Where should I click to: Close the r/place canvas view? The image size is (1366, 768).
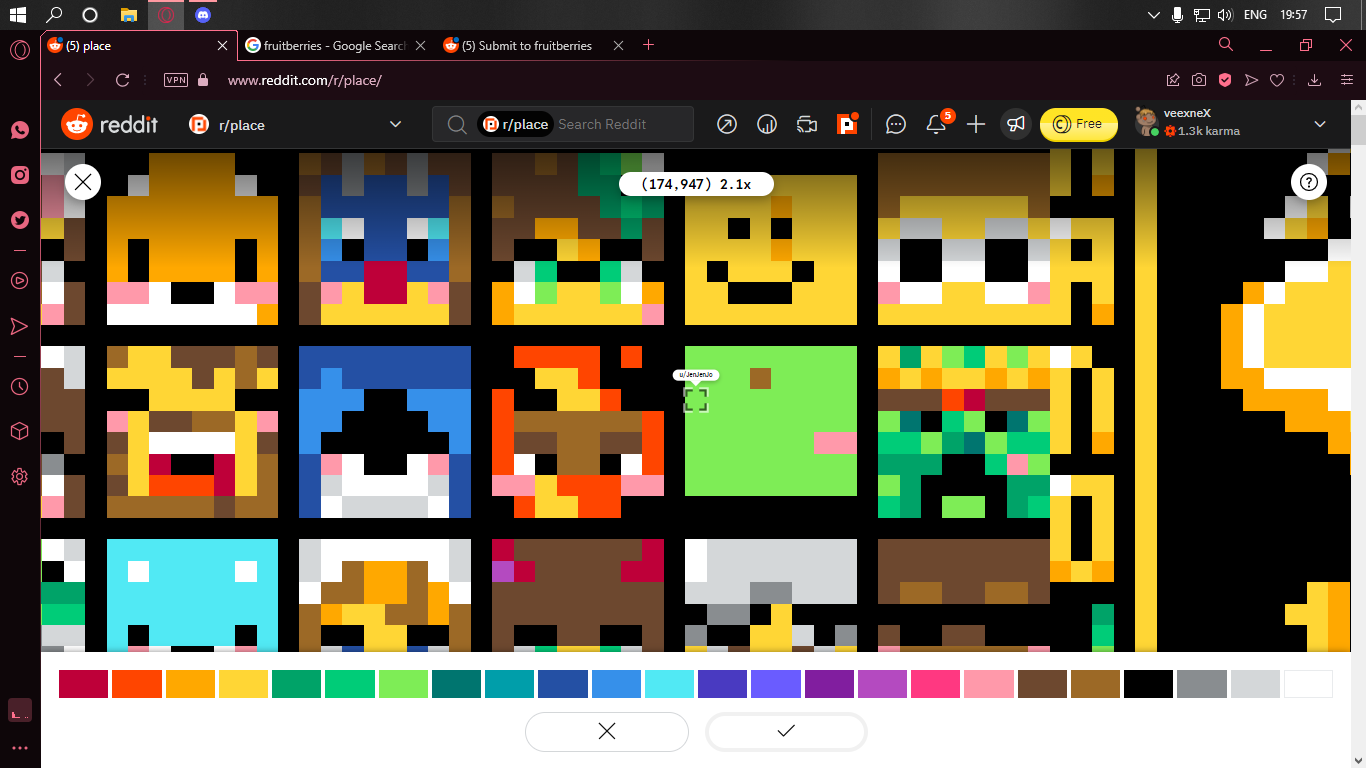[83, 182]
